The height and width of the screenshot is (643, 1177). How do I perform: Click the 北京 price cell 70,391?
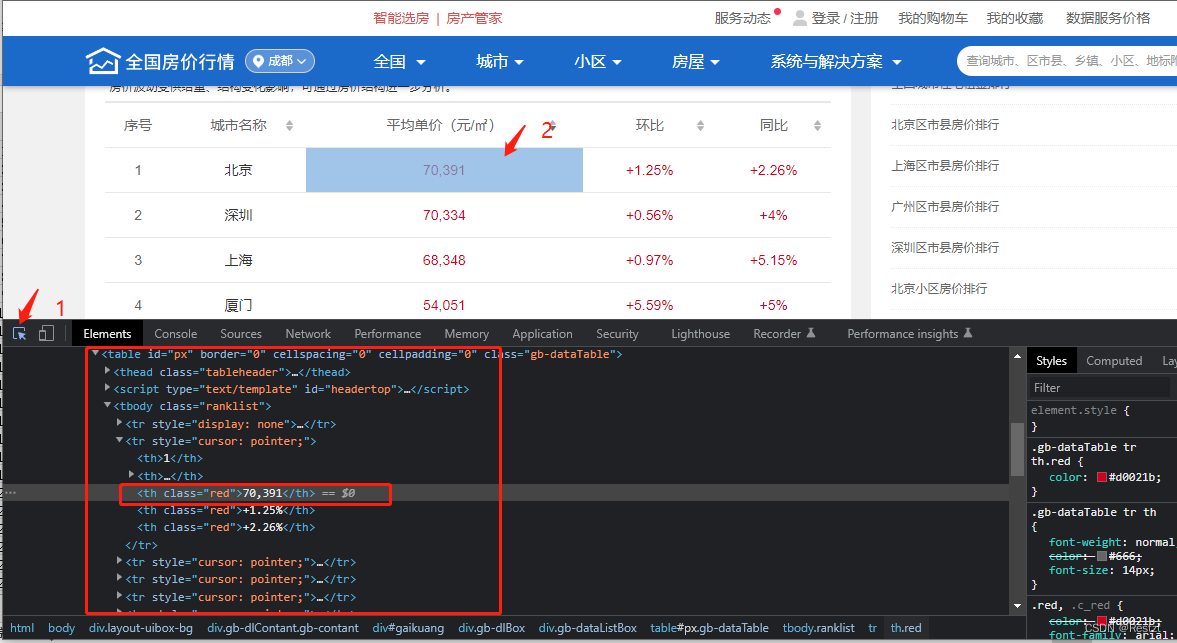pyautogui.click(x=444, y=170)
